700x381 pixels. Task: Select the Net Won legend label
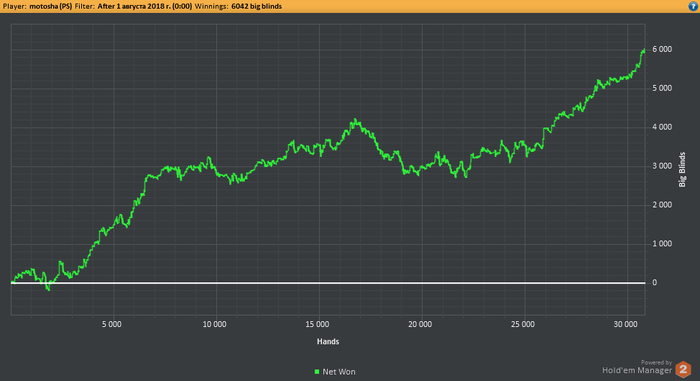[x=339, y=372]
